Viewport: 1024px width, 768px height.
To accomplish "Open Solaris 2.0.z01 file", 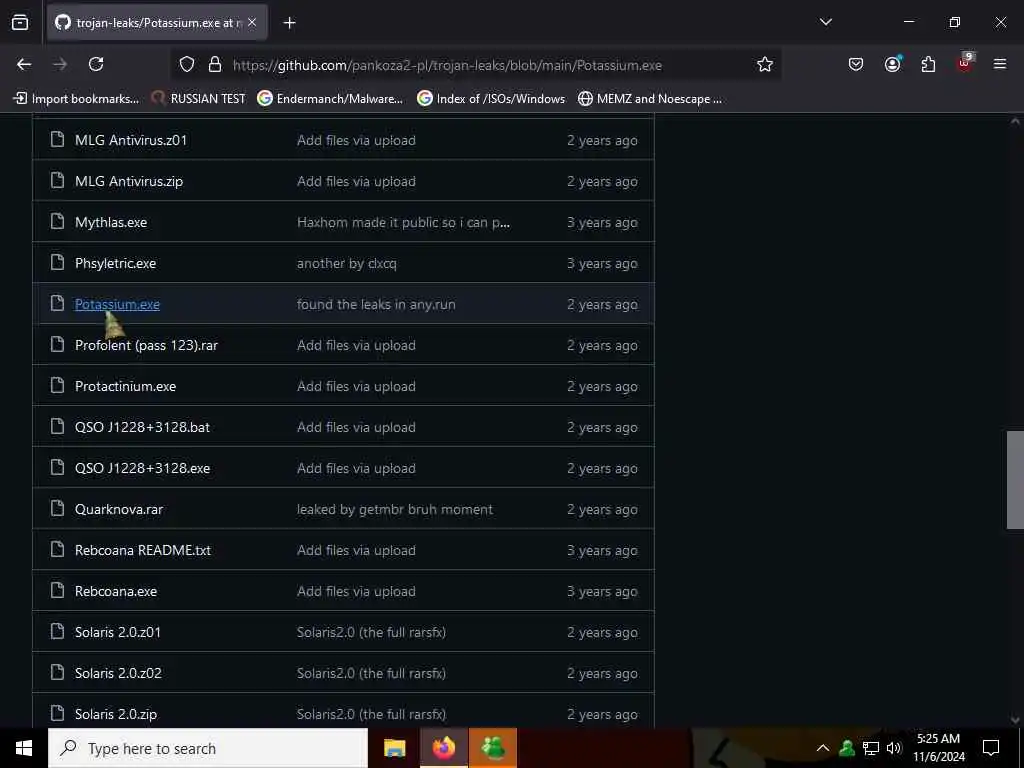I will click(118, 633).
